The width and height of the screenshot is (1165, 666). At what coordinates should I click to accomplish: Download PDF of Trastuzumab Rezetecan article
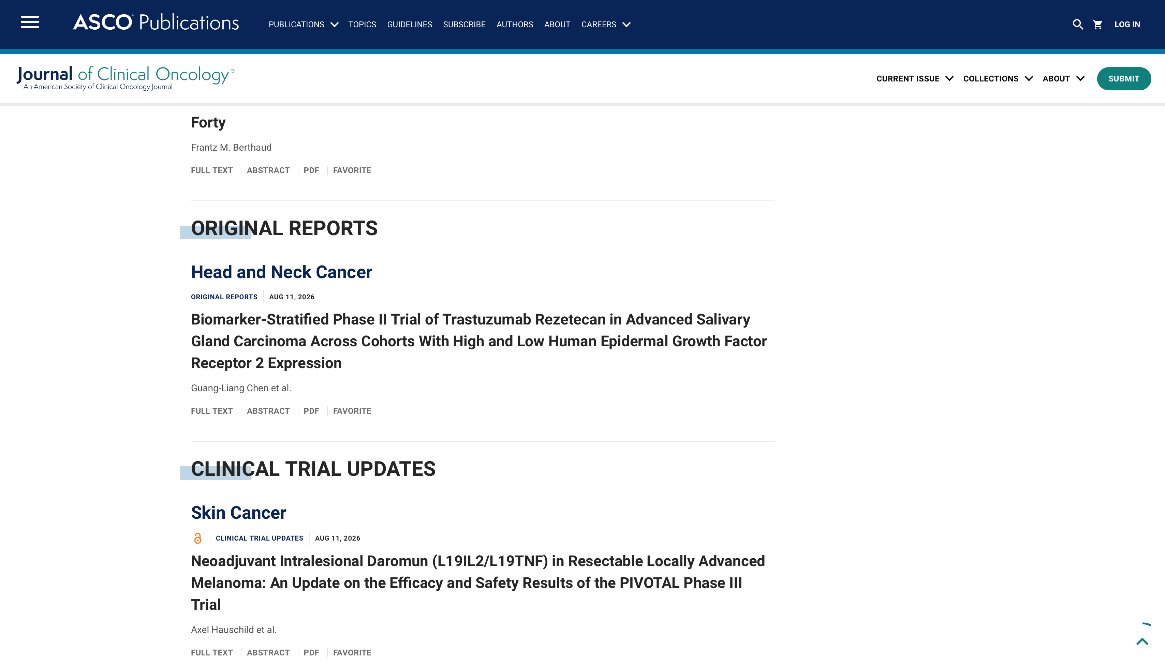tap(311, 411)
